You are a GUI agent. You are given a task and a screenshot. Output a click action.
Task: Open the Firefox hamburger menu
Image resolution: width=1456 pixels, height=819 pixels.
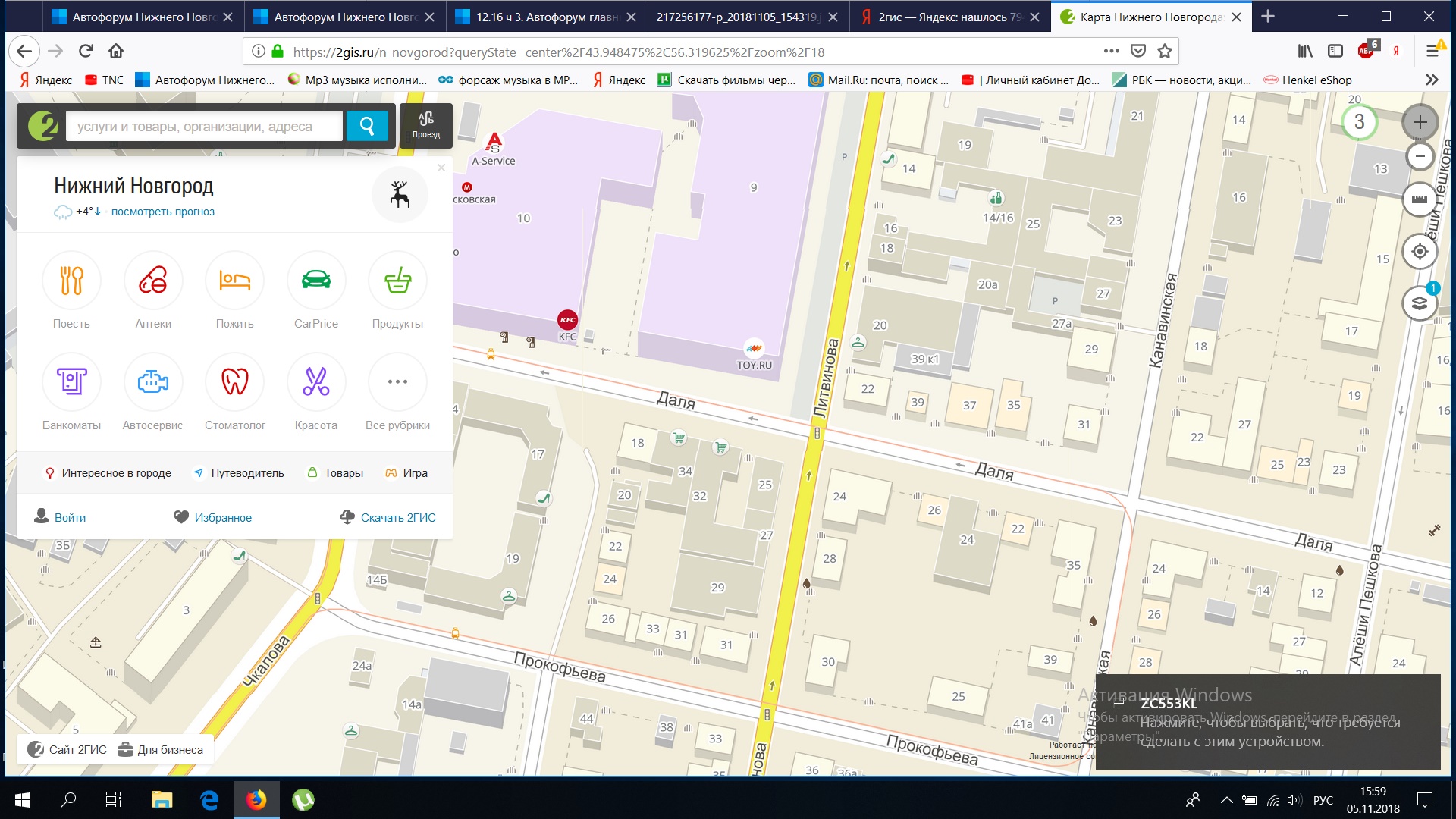pos(1432,51)
